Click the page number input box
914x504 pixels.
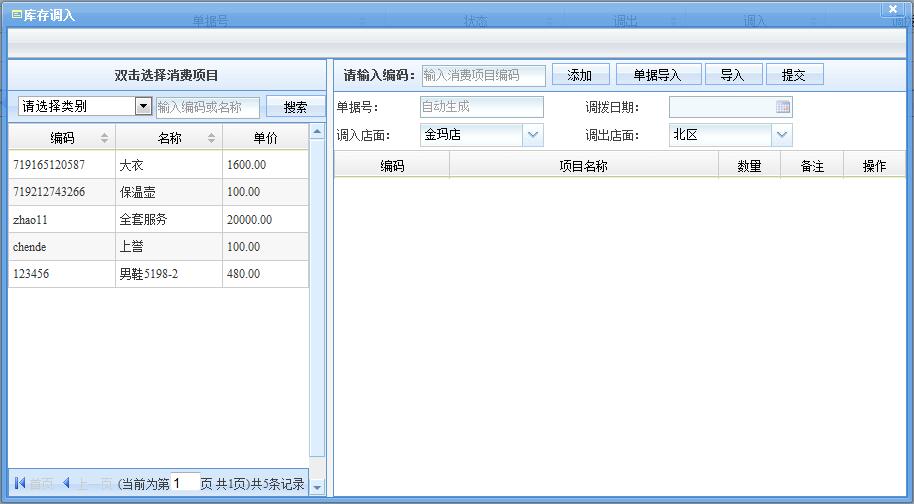point(185,483)
